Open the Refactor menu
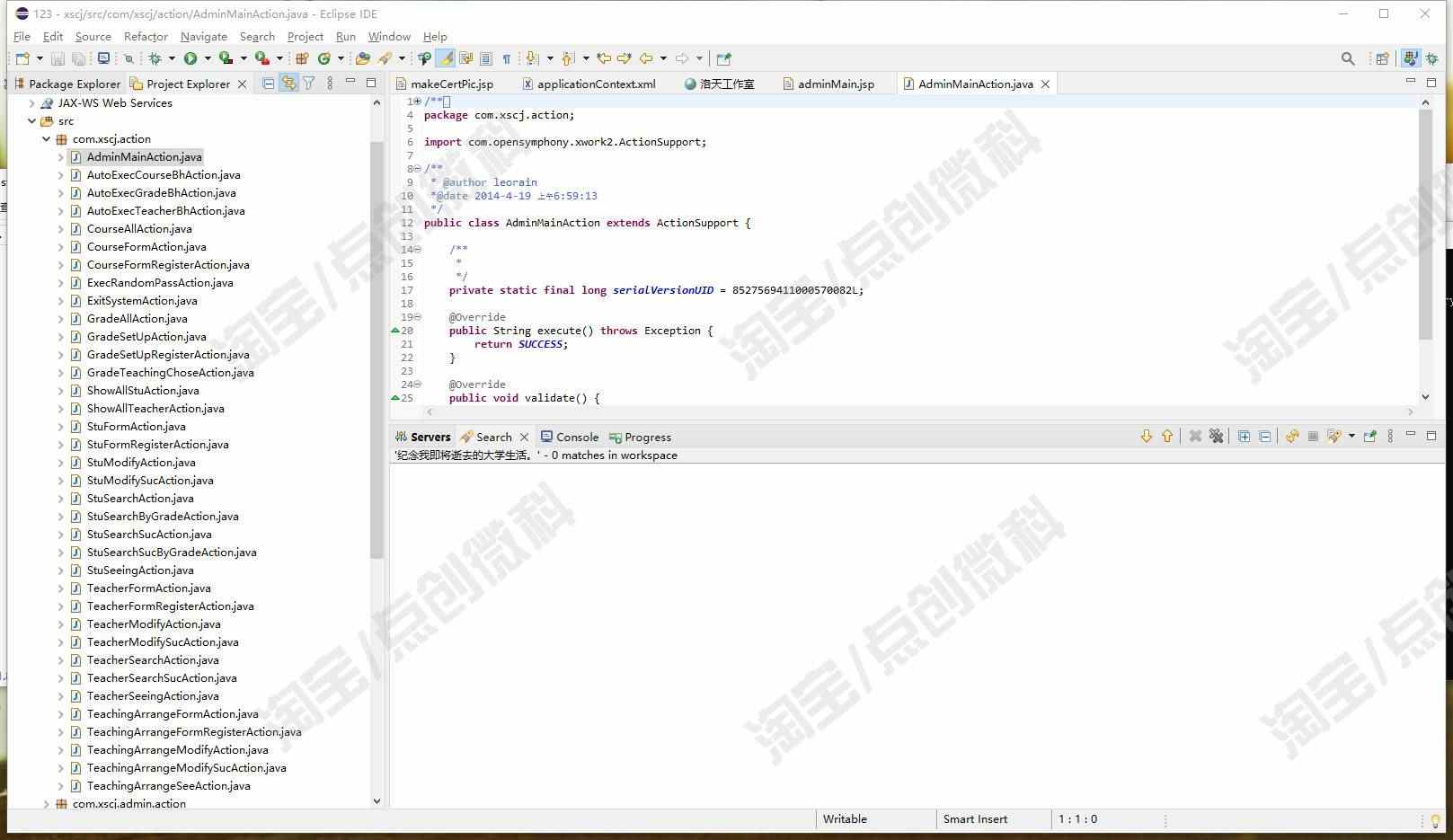This screenshot has width=1453, height=840. (146, 37)
